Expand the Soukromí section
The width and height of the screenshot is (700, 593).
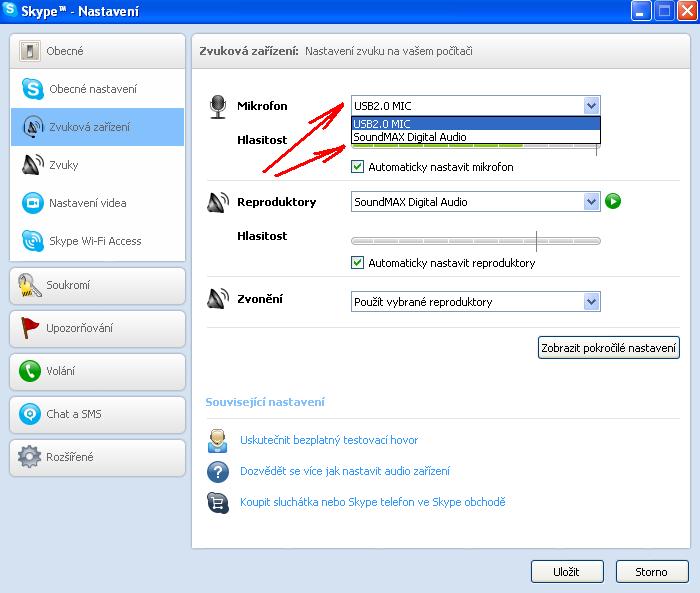pos(97,286)
